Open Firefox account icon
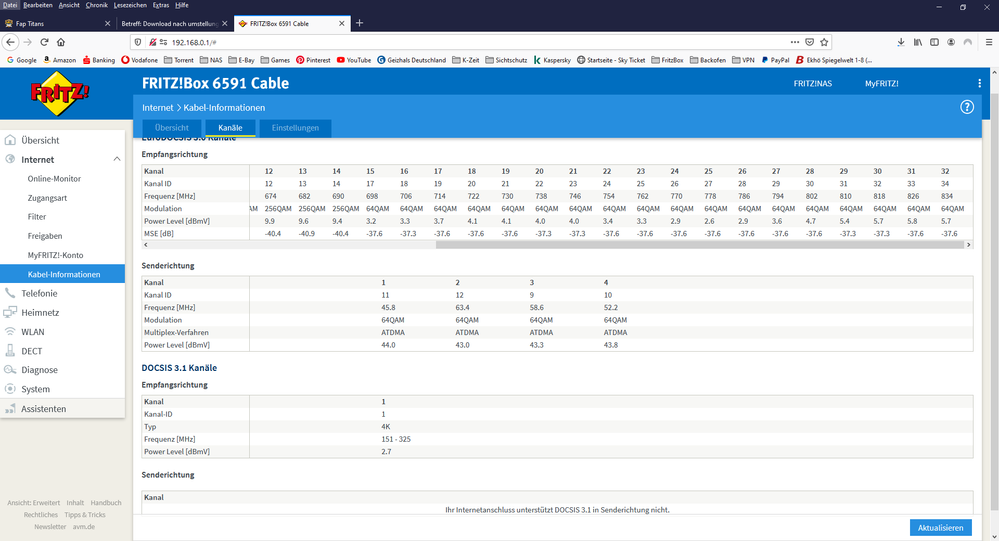 pyautogui.click(x=951, y=42)
